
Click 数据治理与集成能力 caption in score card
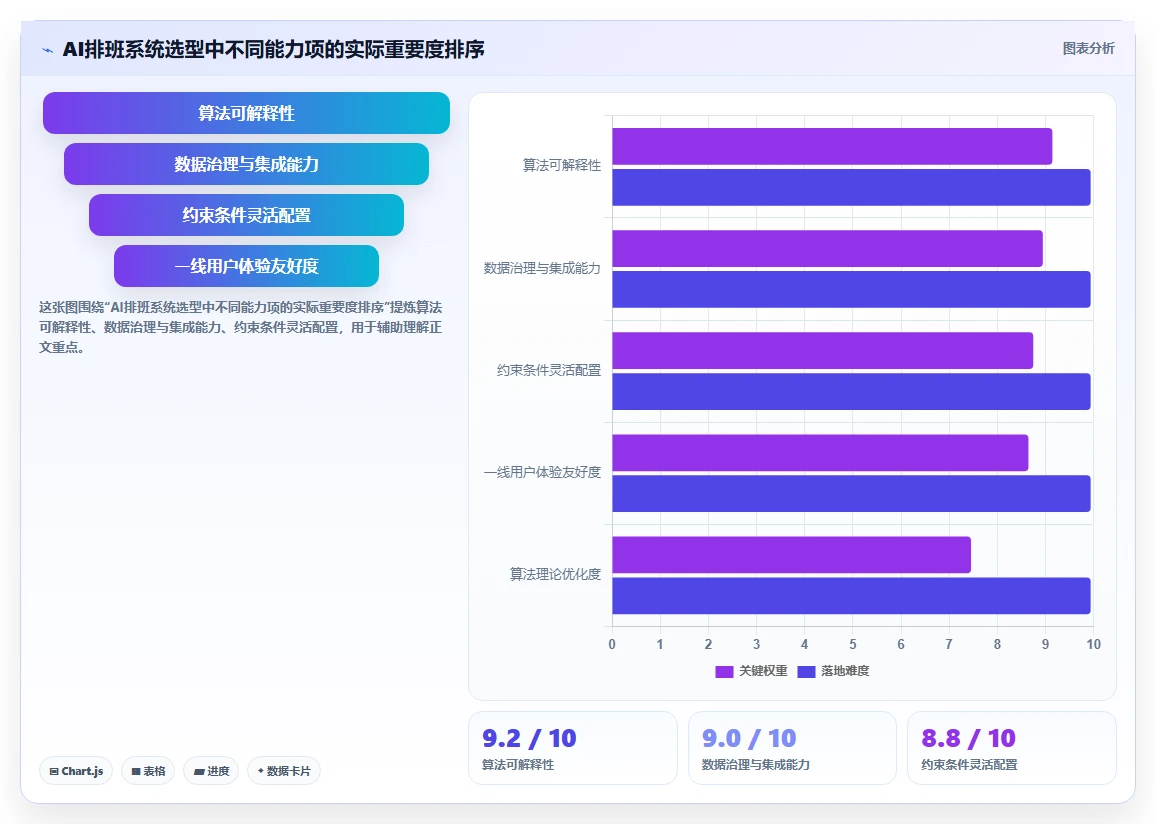pyautogui.click(x=756, y=765)
